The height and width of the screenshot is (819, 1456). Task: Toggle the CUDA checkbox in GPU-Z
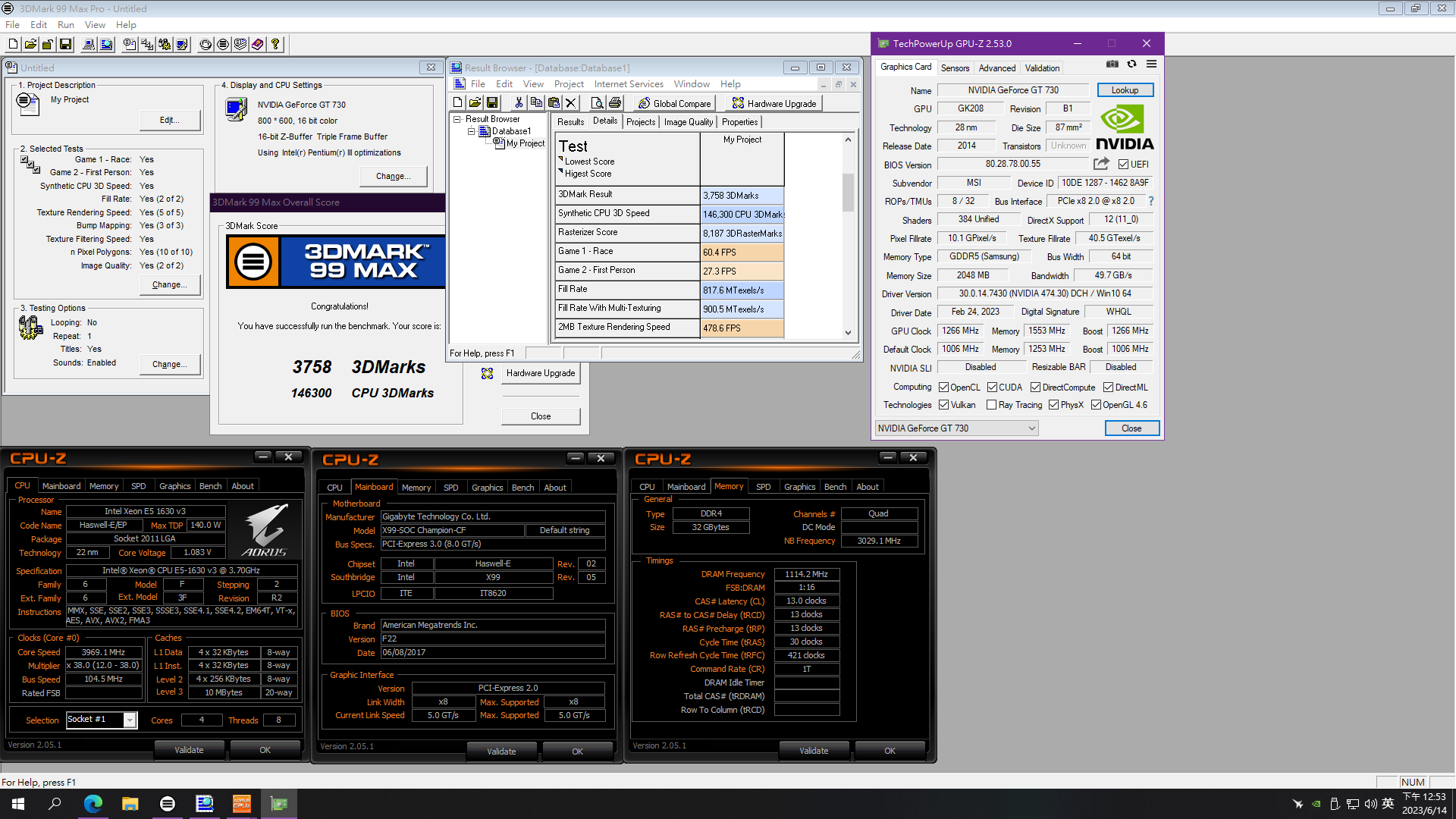coord(992,388)
